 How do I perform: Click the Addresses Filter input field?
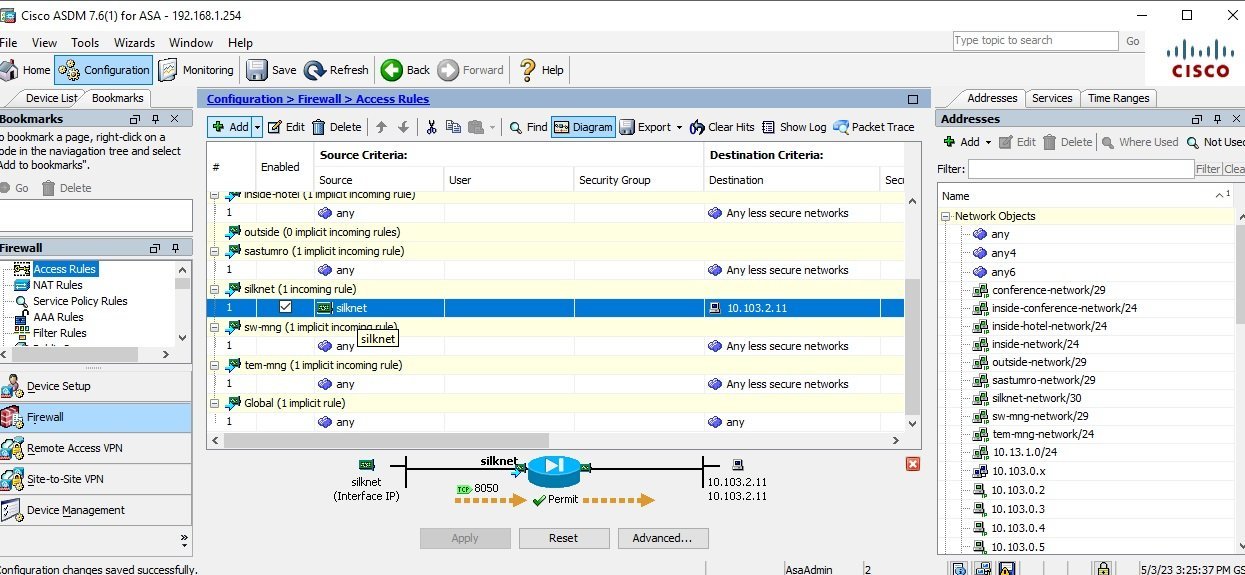click(1080, 169)
